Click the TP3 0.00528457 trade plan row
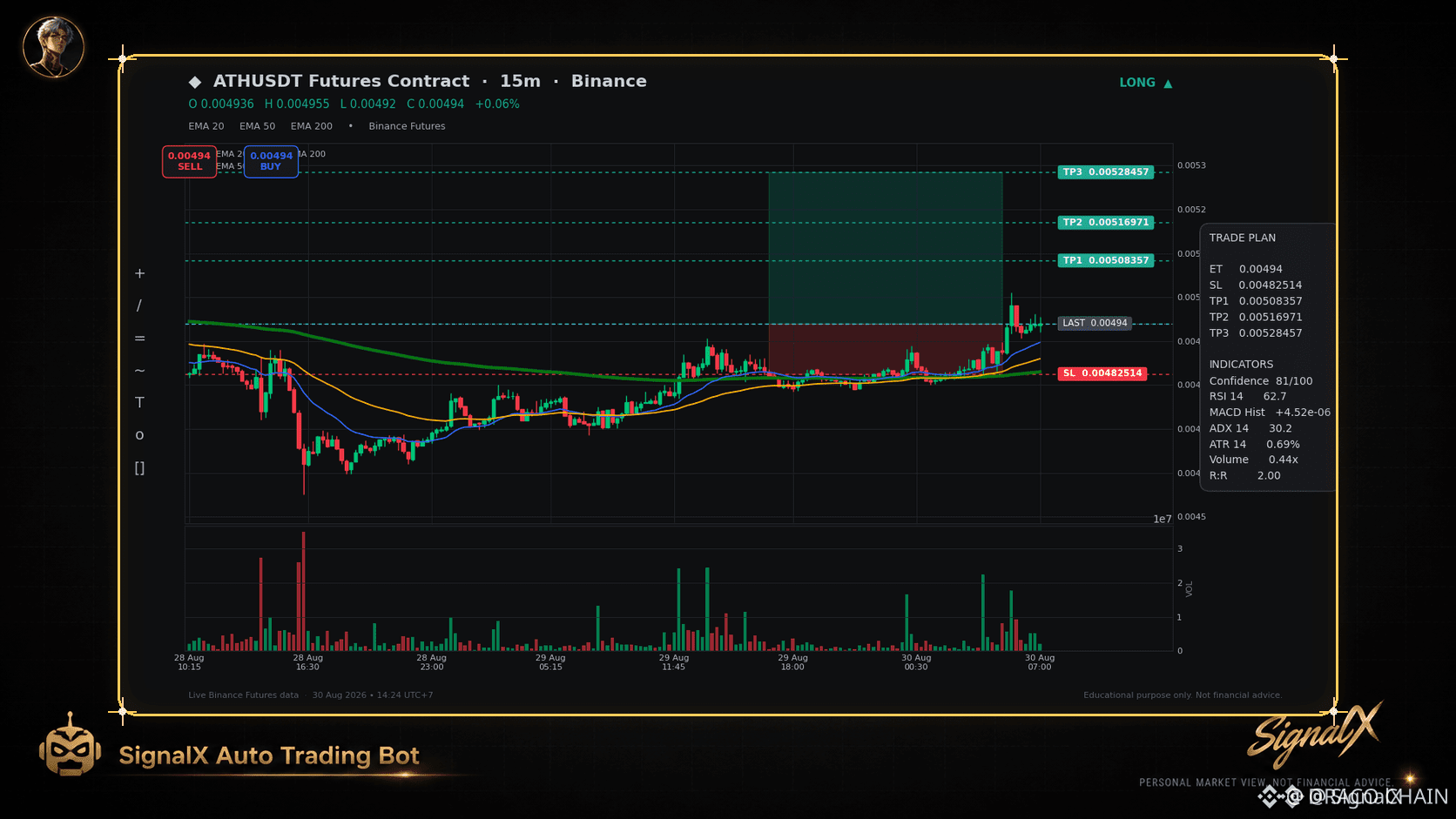Screen dimensions: 1456x819 tap(1256, 333)
